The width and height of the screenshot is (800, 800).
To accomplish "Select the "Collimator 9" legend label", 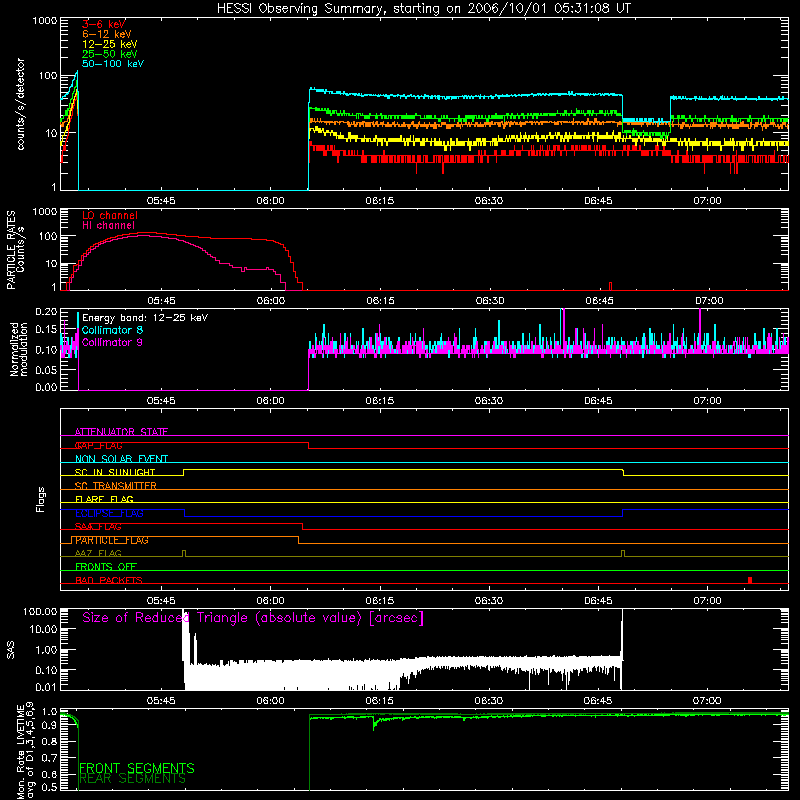I will pos(112,342).
